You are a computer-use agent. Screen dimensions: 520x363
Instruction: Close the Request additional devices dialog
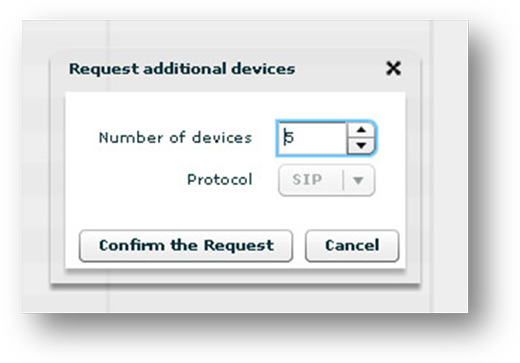(x=393, y=68)
